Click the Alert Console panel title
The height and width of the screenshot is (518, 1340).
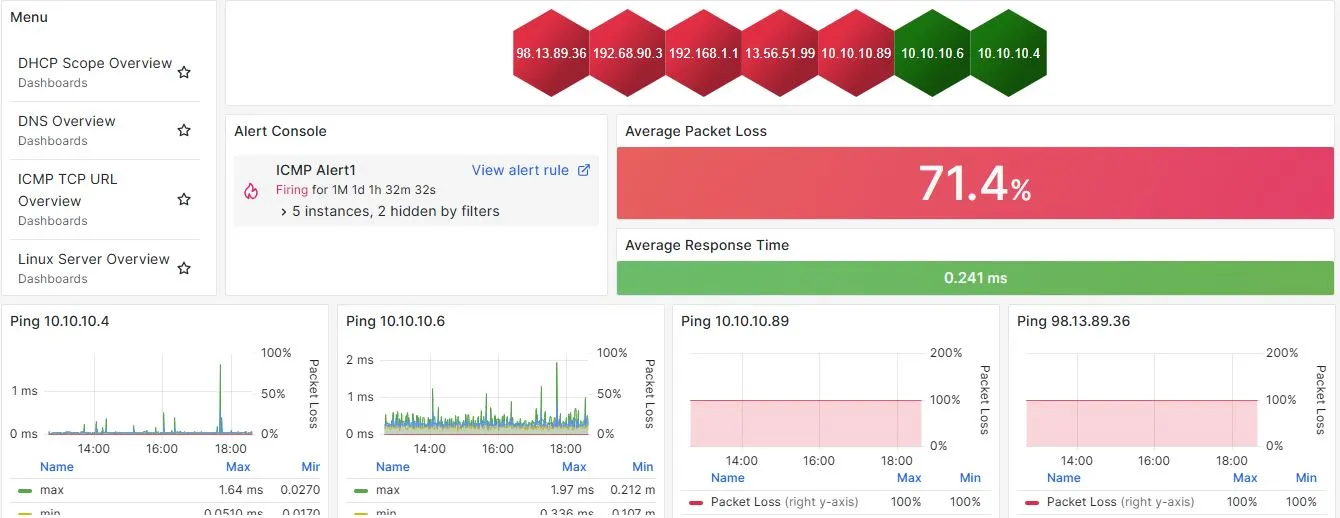pos(280,131)
